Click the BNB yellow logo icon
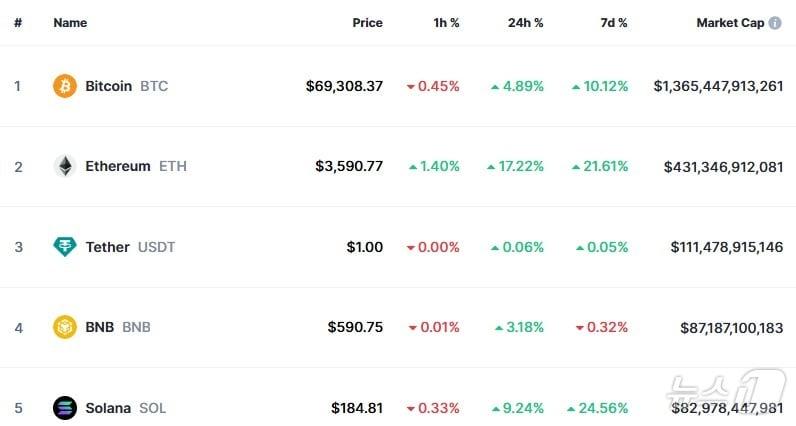Viewport: 796px width, 426px height. tap(65, 327)
